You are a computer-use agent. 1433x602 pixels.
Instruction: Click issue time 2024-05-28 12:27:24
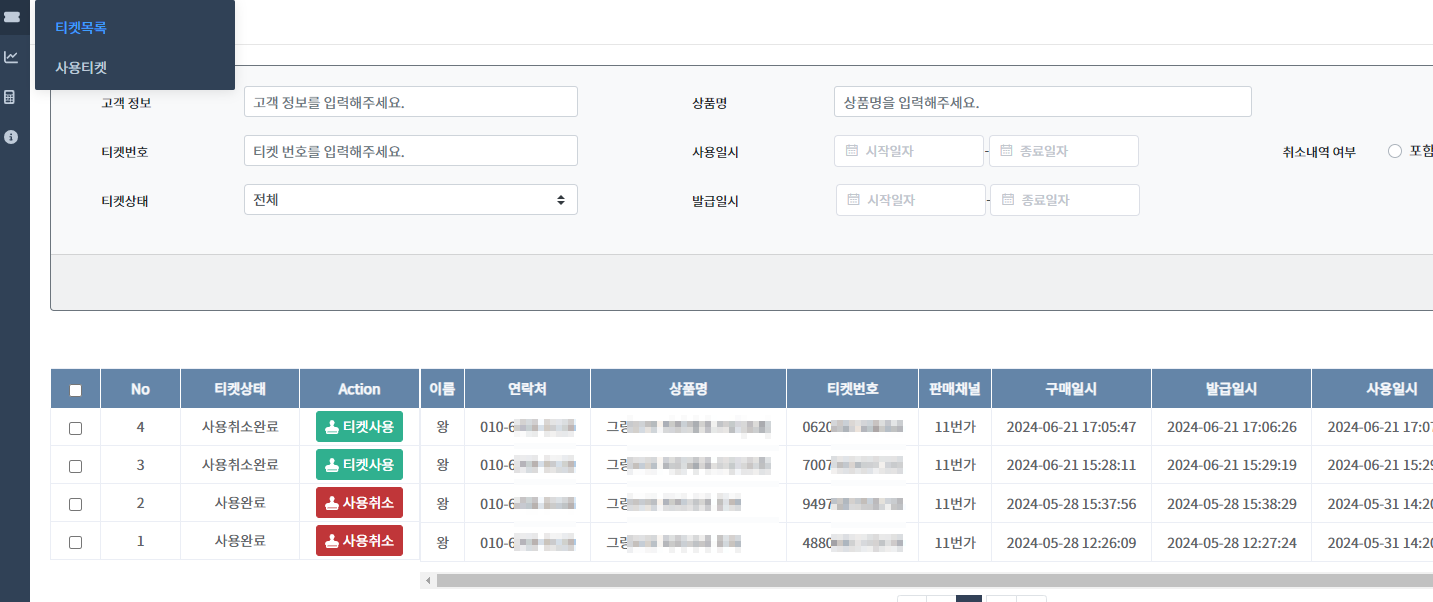1231,543
